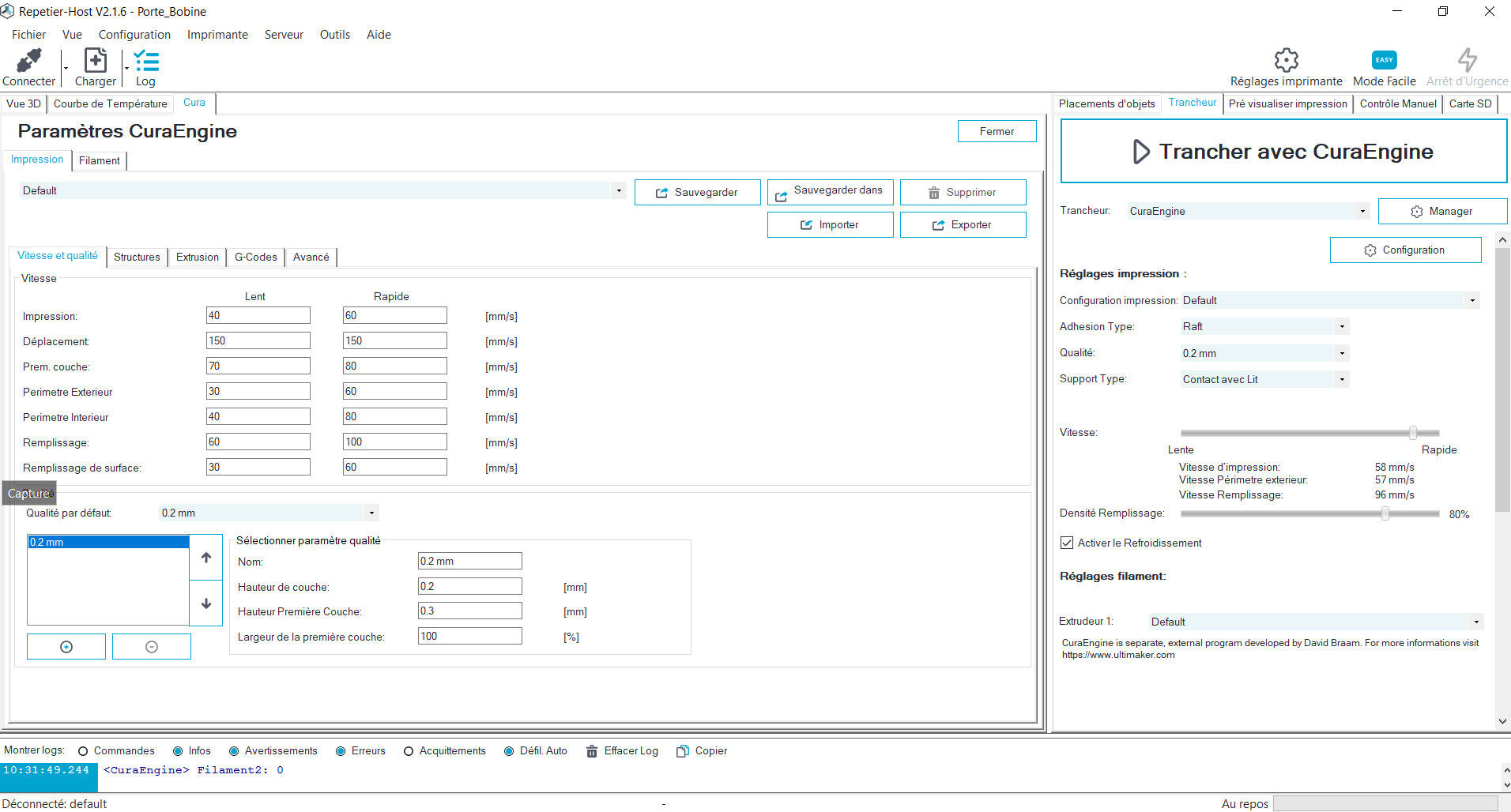Switch to Vue 3D tab
The image size is (1511, 812).
[x=24, y=103]
